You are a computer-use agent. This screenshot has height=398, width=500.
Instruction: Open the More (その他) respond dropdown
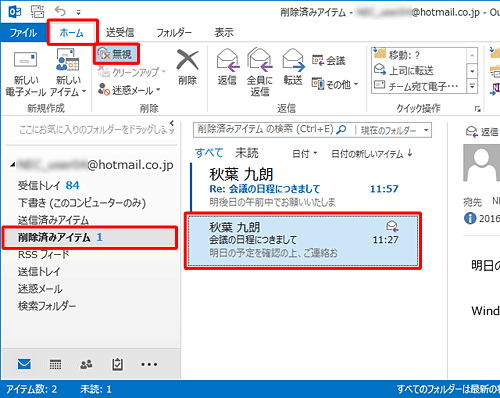(335, 84)
